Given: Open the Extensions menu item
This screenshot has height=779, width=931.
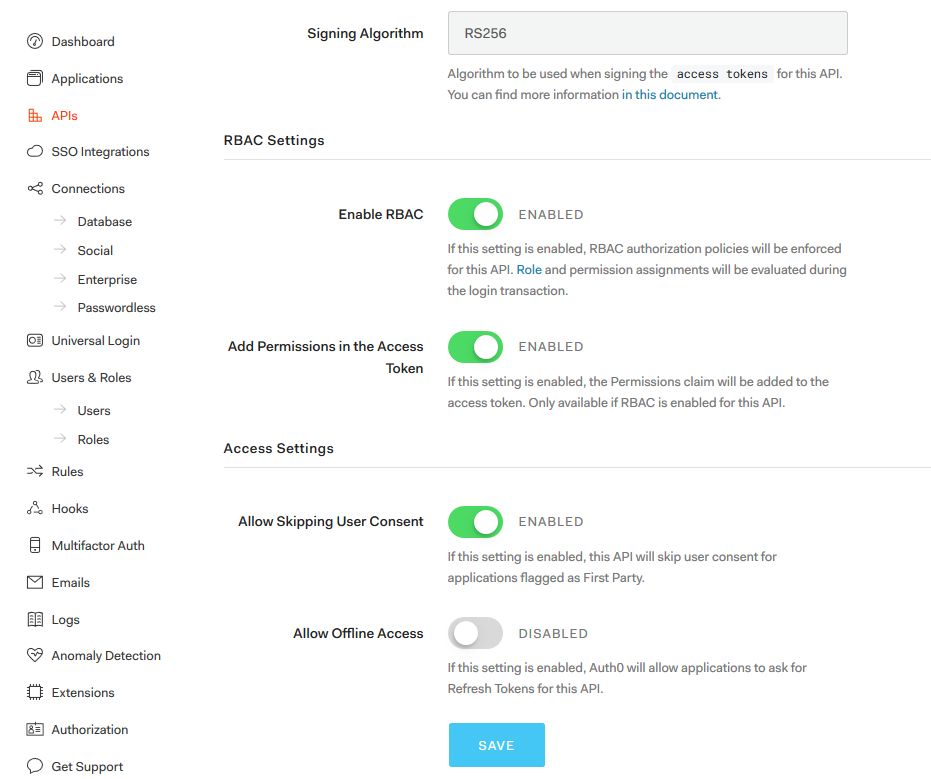Looking at the screenshot, I should pos(82,693).
